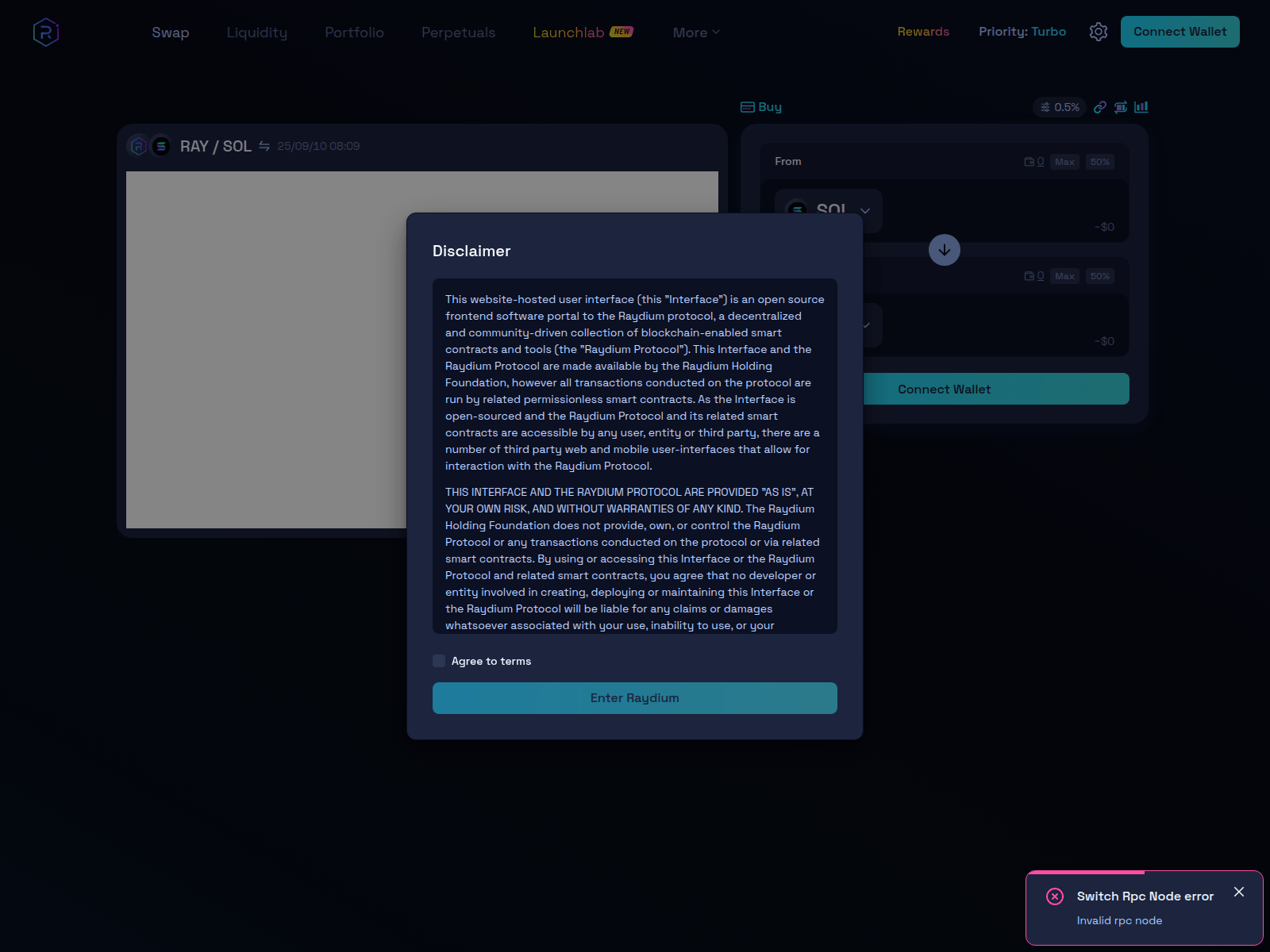Click the To amount input field

click(x=1000, y=321)
